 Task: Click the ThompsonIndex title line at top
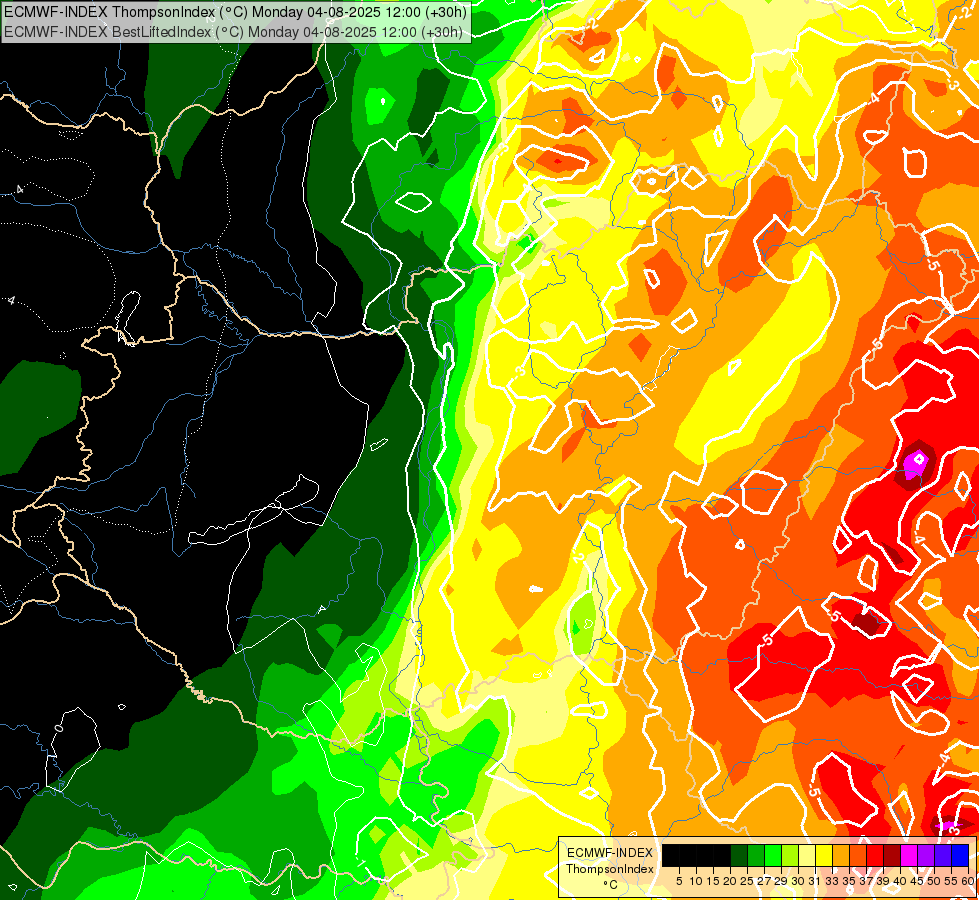click(x=235, y=11)
